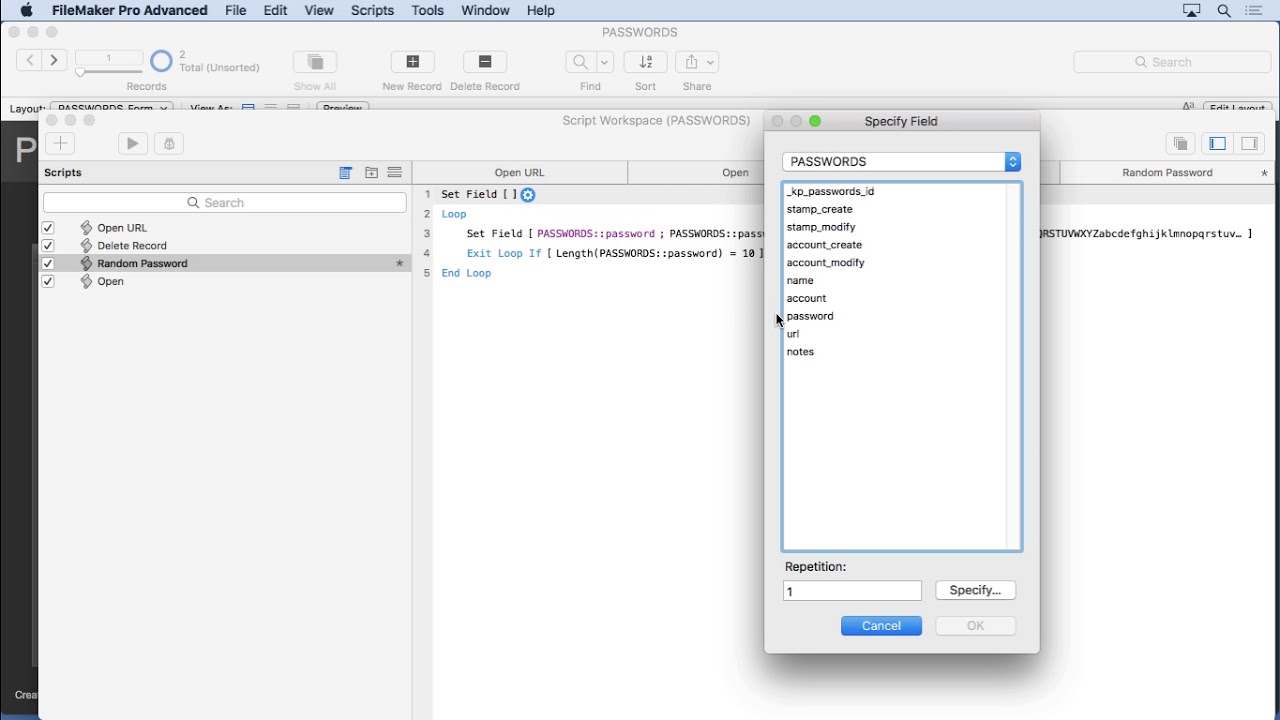Select the stamp_modify field
The image size is (1280, 720).
pyautogui.click(x=895, y=228)
